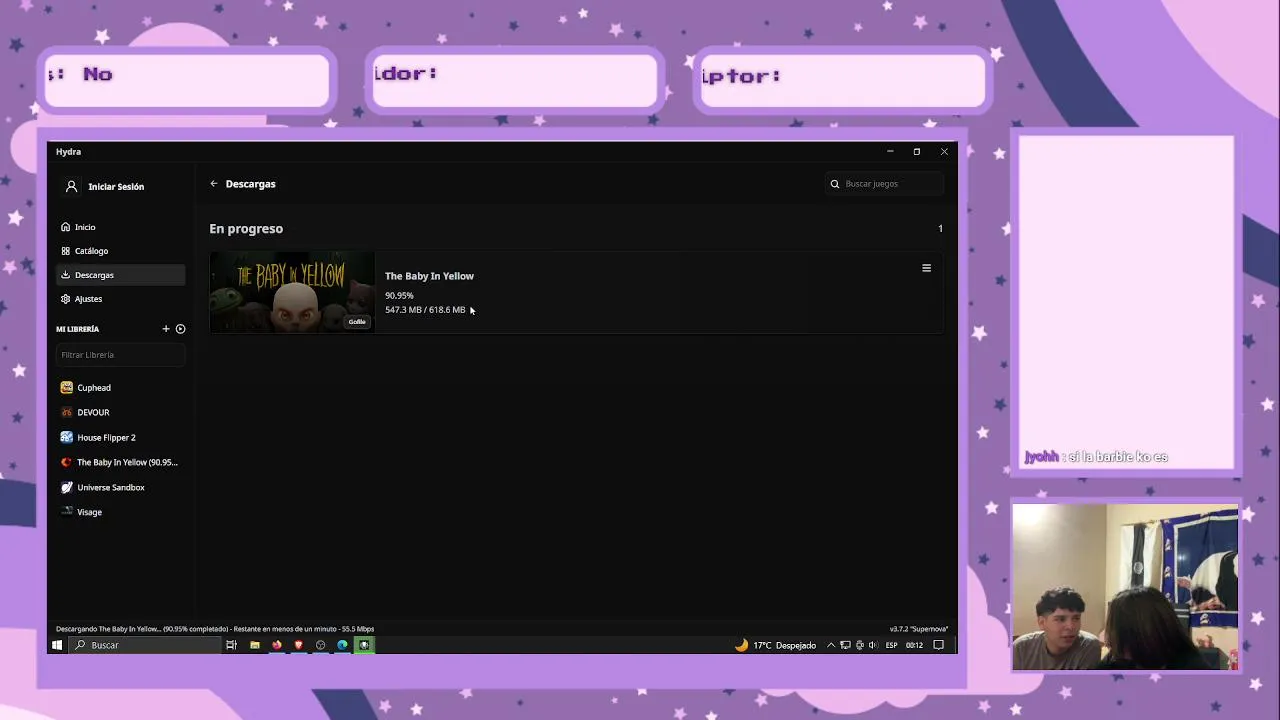This screenshot has height=720, width=1280.
Task: Open Task View on the taskbar
Action: tap(231, 645)
